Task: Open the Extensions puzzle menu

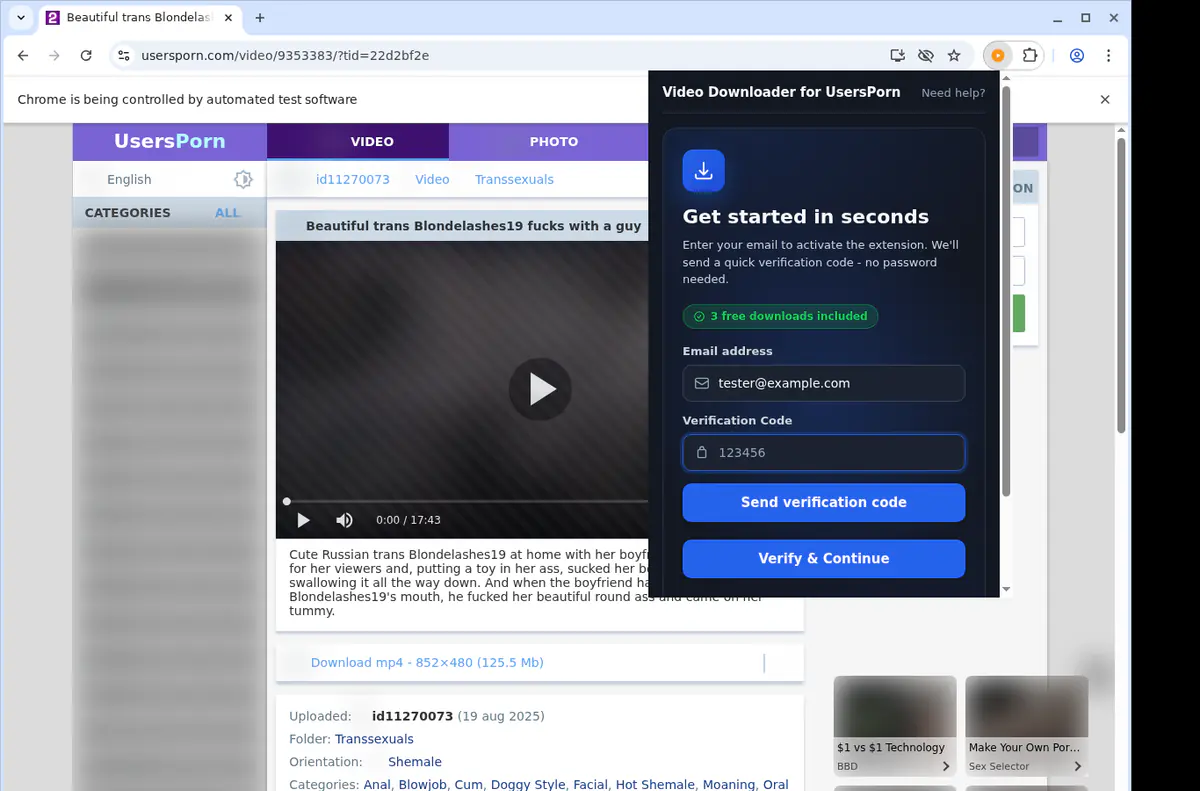Action: pos(1030,56)
